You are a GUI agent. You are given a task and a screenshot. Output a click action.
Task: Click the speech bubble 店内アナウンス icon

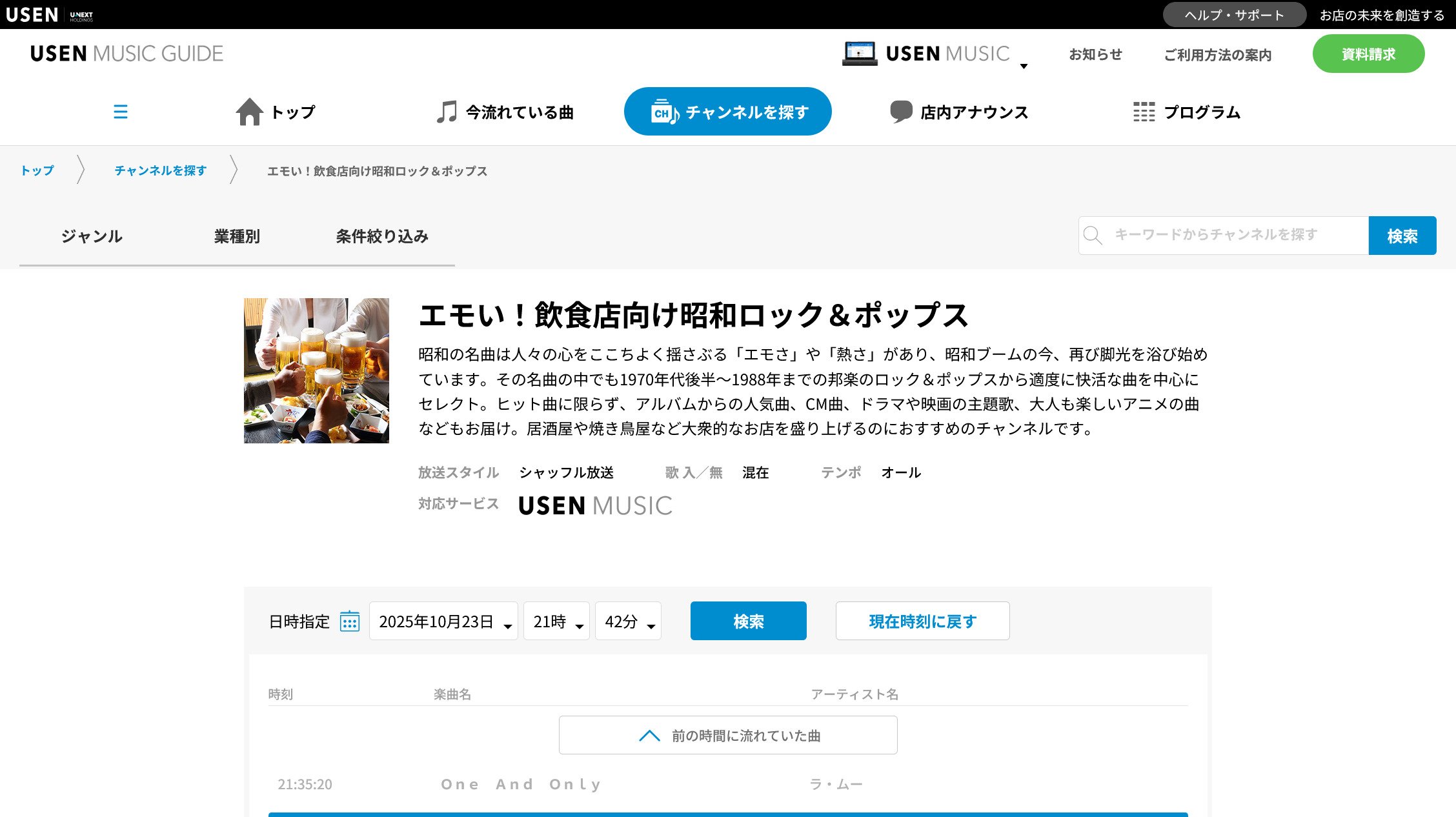coord(901,112)
